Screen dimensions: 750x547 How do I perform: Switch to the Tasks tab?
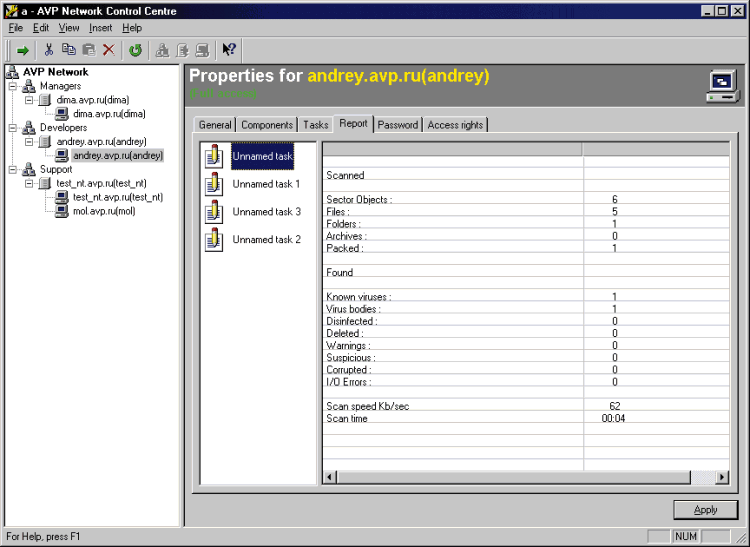pos(316,125)
